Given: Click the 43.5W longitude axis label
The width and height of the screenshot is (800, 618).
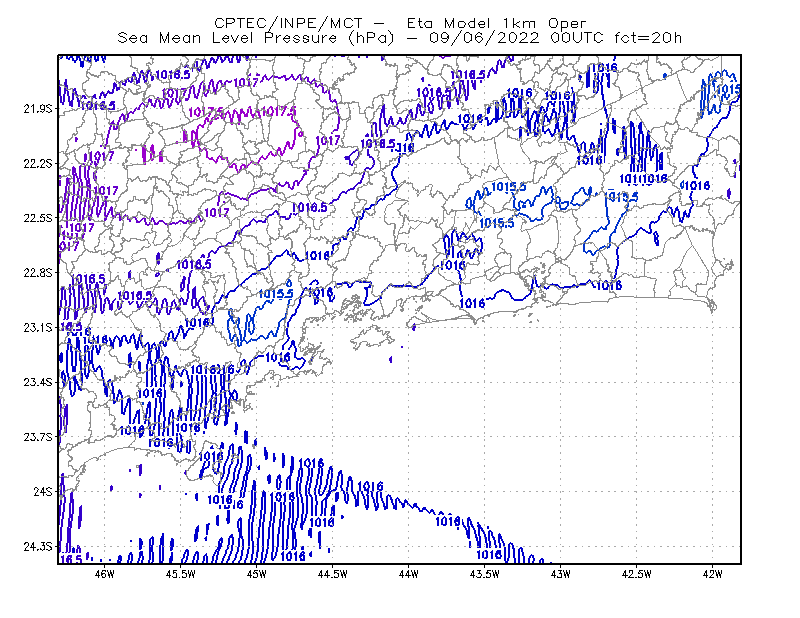Looking at the screenshot, I should 485,574.
